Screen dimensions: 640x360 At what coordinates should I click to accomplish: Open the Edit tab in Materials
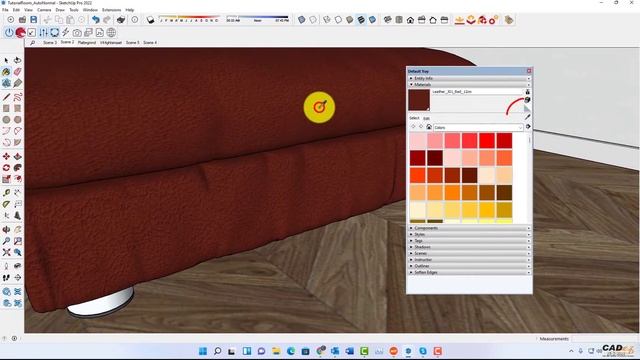(x=426, y=118)
